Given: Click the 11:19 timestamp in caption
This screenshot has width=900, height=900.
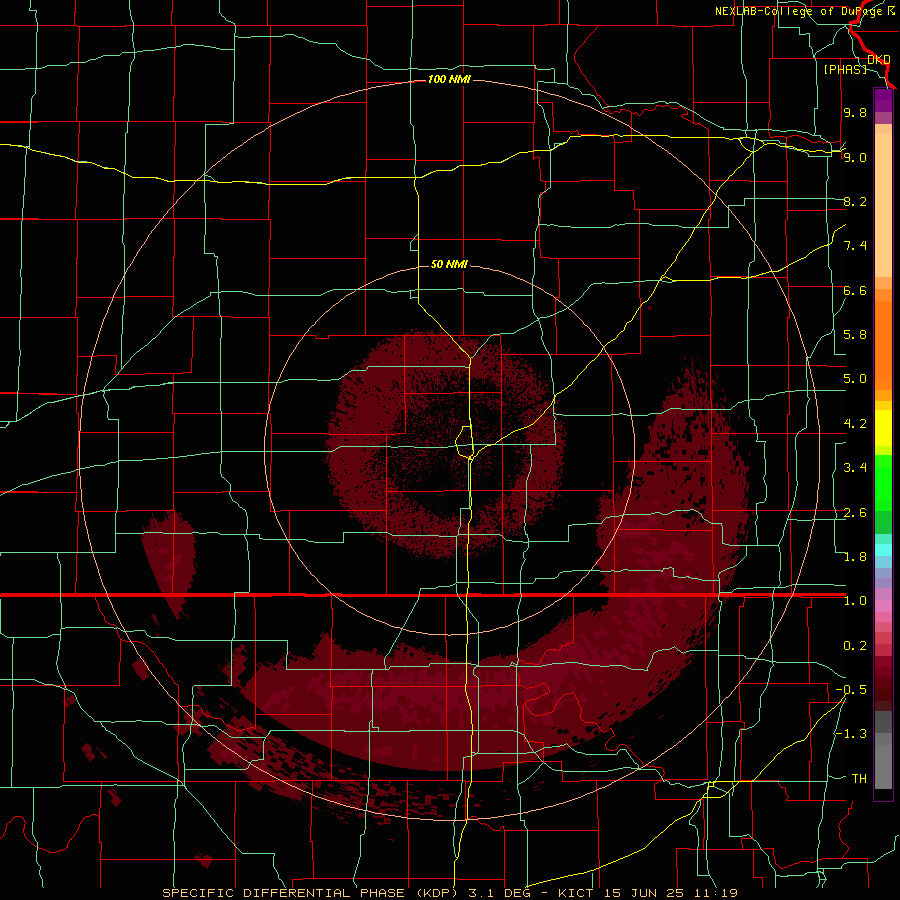Looking at the screenshot, I should pos(717,893).
